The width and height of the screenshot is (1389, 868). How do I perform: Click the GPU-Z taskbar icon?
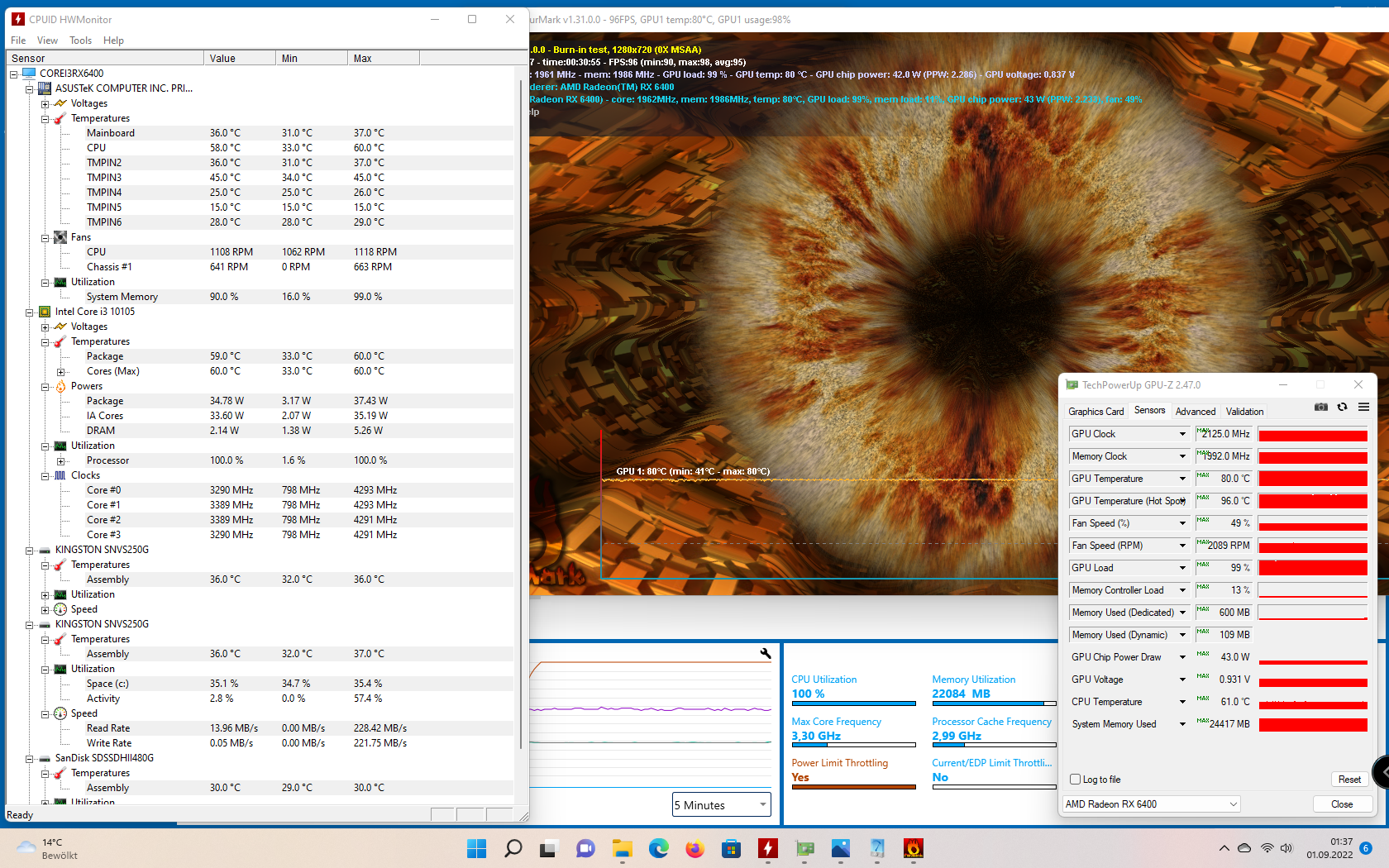click(x=804, y=848)
